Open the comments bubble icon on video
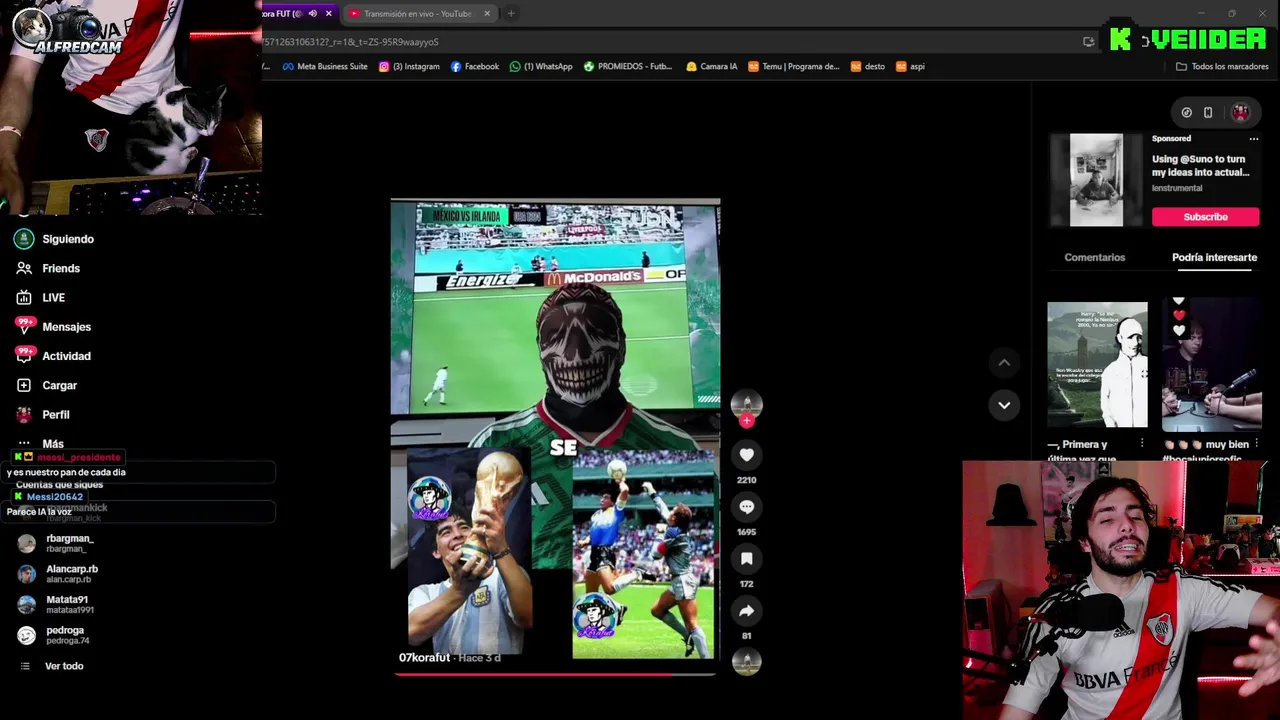The height and width of the screenshot is (720, 1280). 746,507
